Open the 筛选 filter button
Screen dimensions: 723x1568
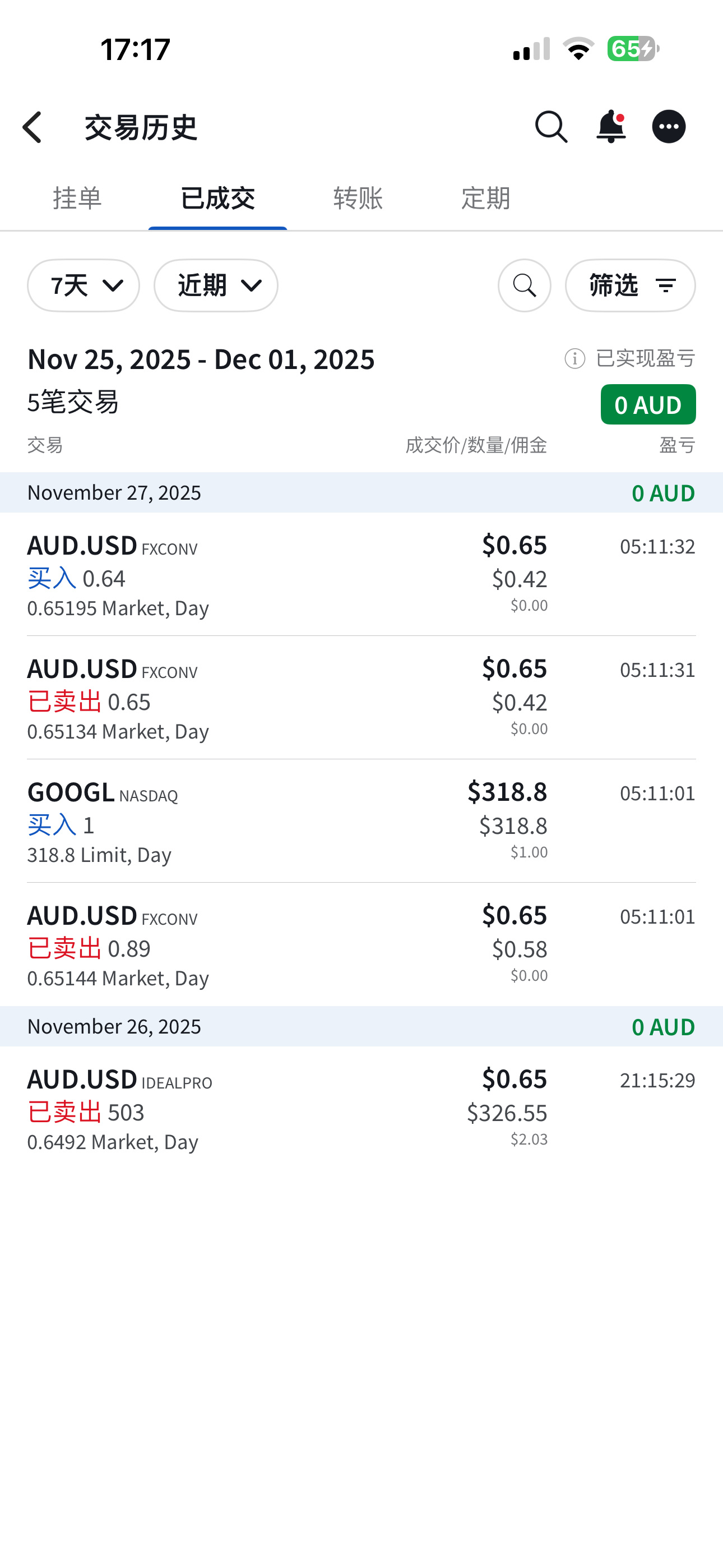coord(630,285)
